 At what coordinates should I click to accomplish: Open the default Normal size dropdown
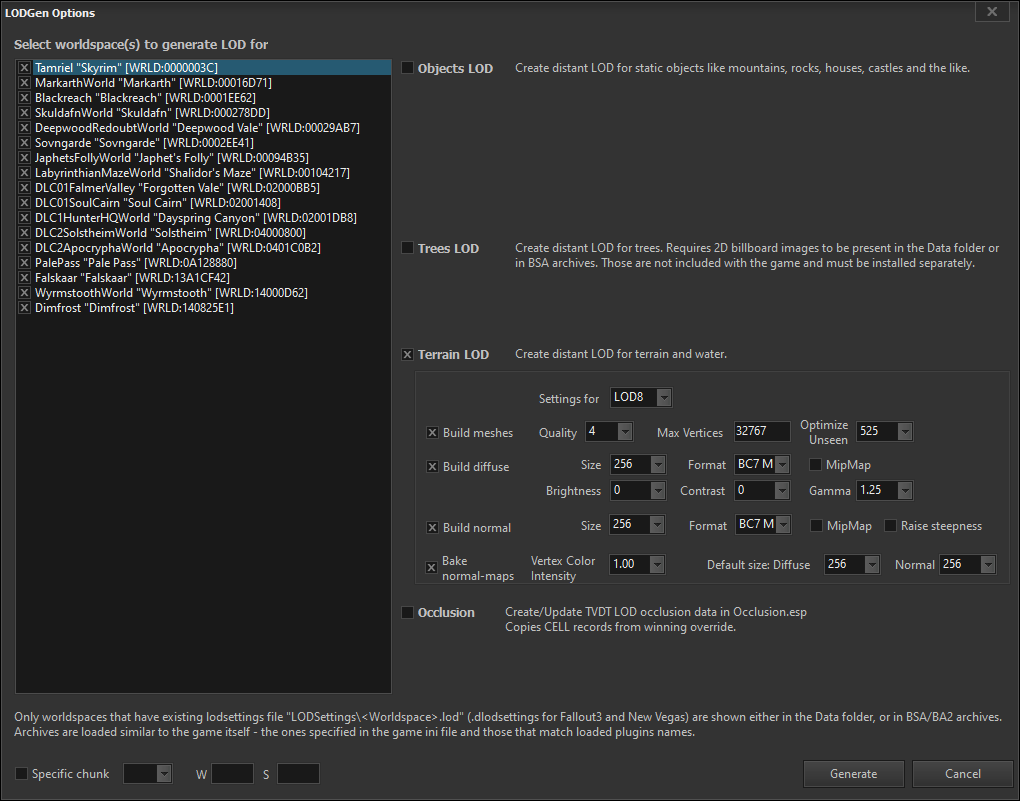tap(987, 564)
